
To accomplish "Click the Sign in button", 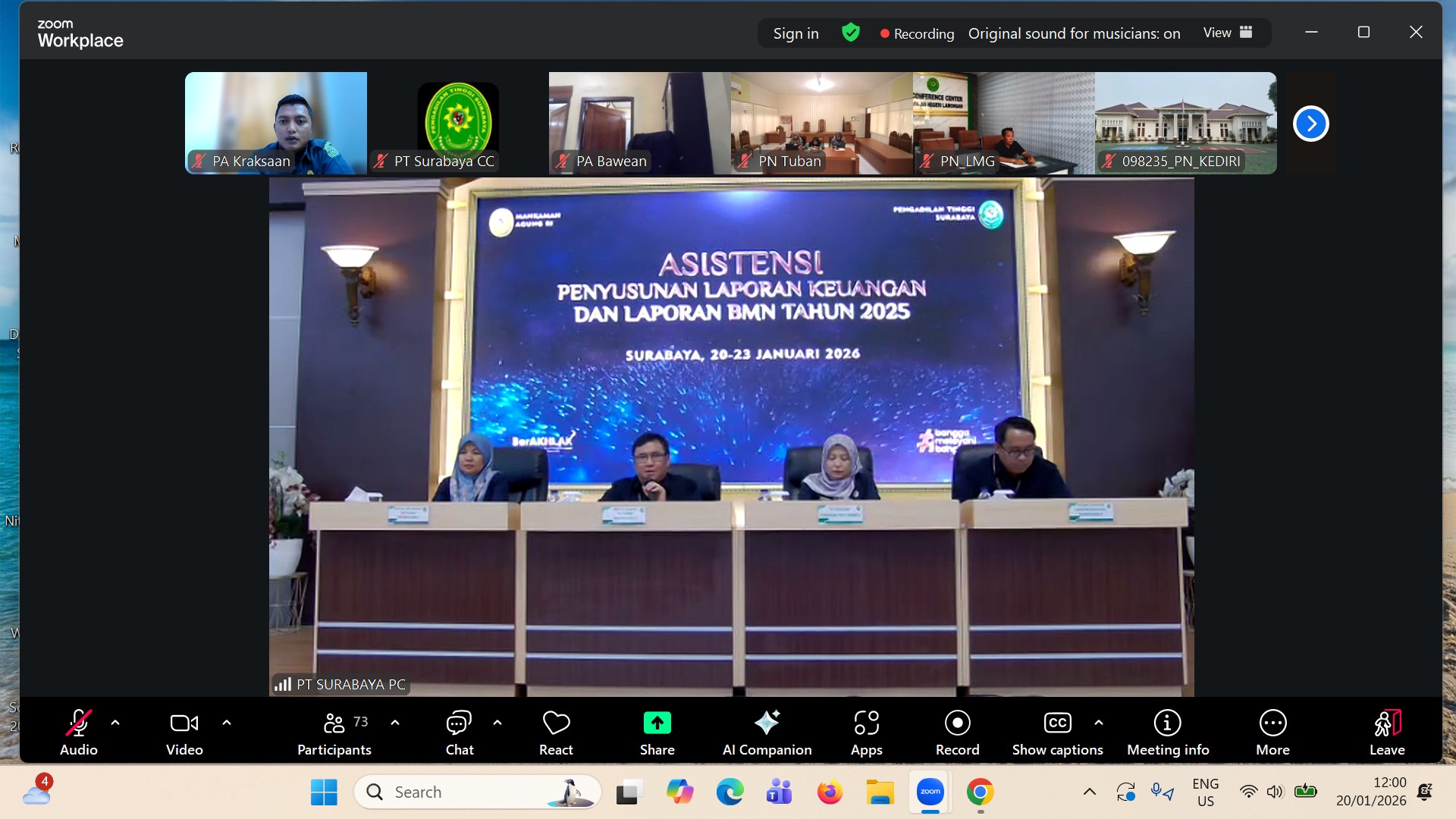I will click(x=795, y=33).
